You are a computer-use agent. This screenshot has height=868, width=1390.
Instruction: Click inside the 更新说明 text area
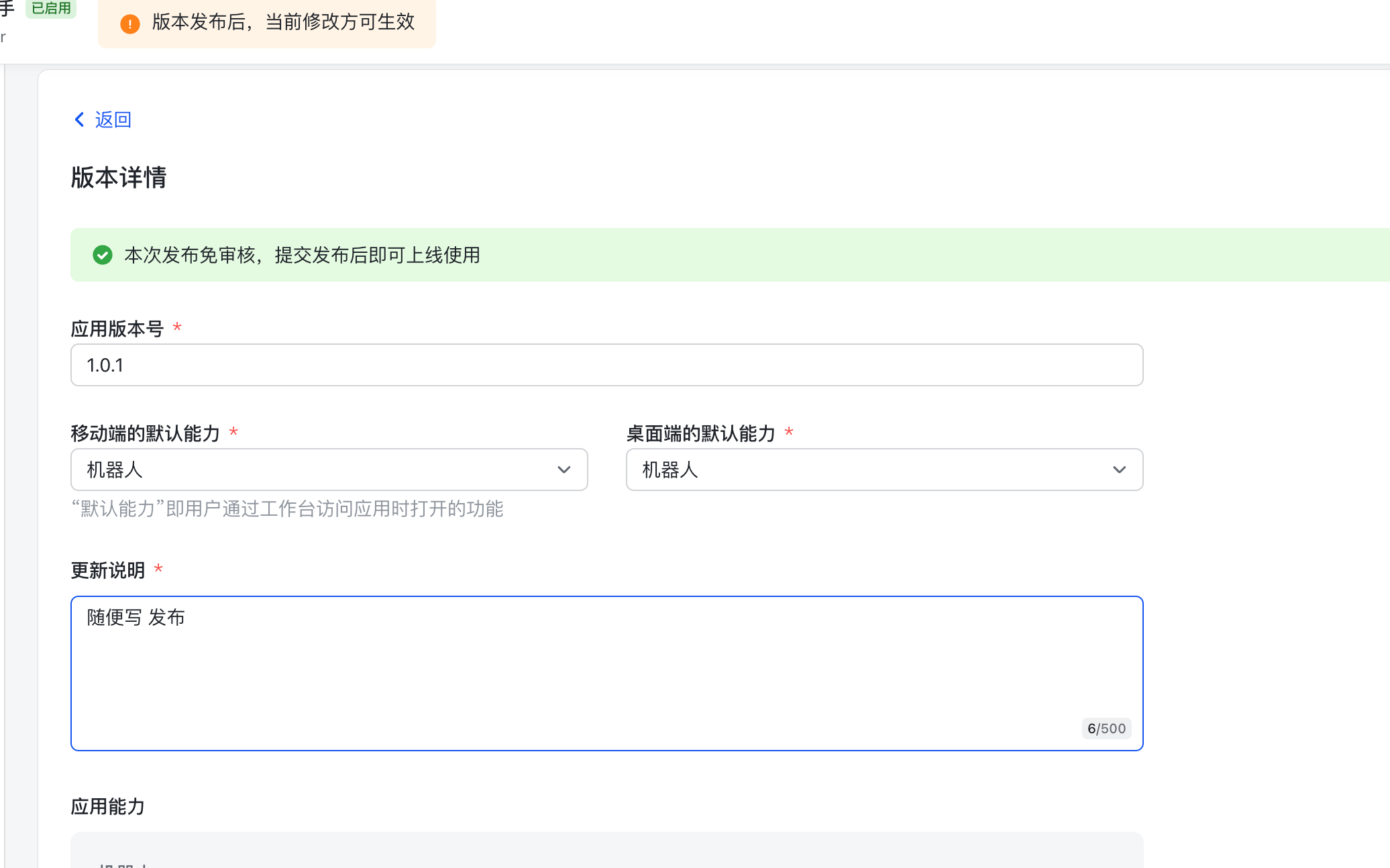click(x=606, y=671)
